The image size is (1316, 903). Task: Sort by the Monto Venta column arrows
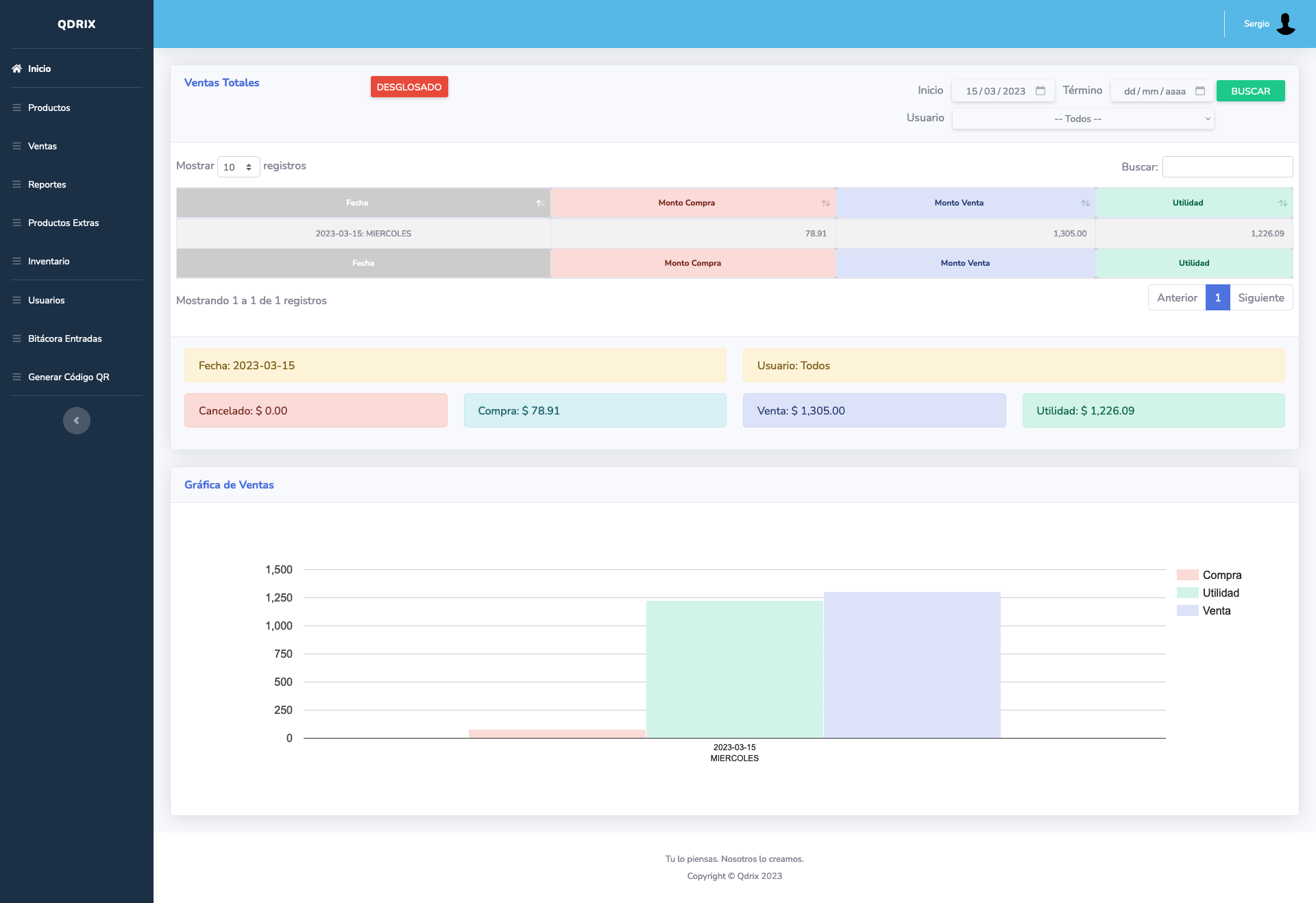click(x=1085, y=203)
